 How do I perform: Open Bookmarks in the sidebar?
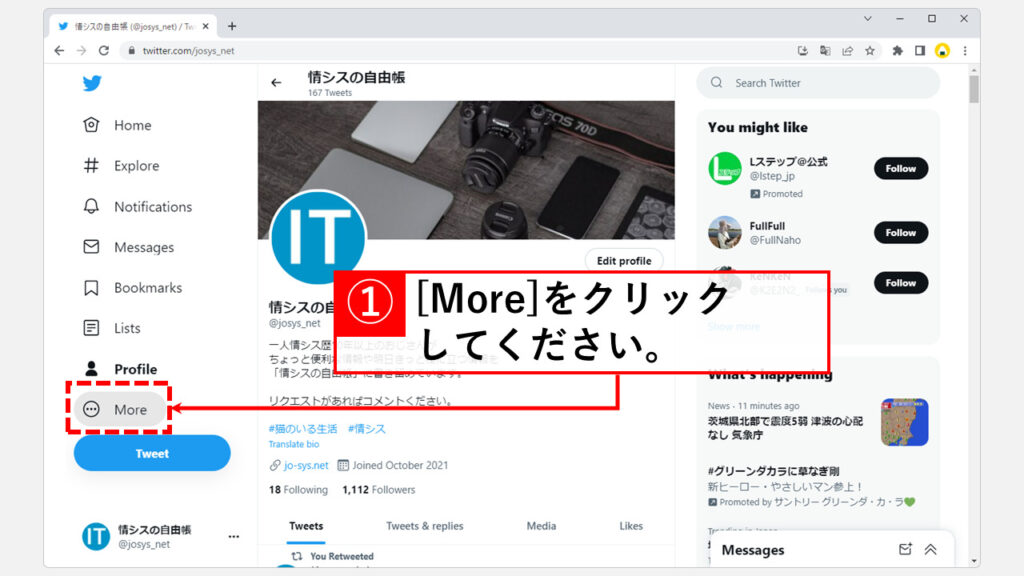133,287
